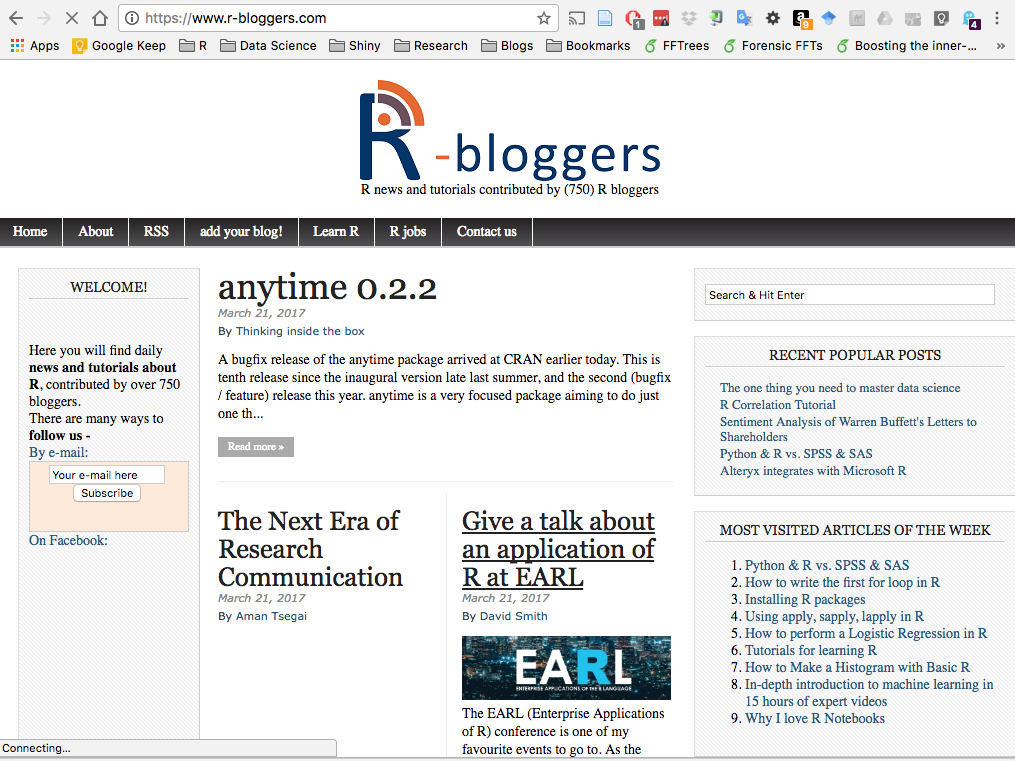The width and height of the screenshot is (1015, 761).
Task: Open the FFTrees bookmark
Action: [x=676, y=45]
